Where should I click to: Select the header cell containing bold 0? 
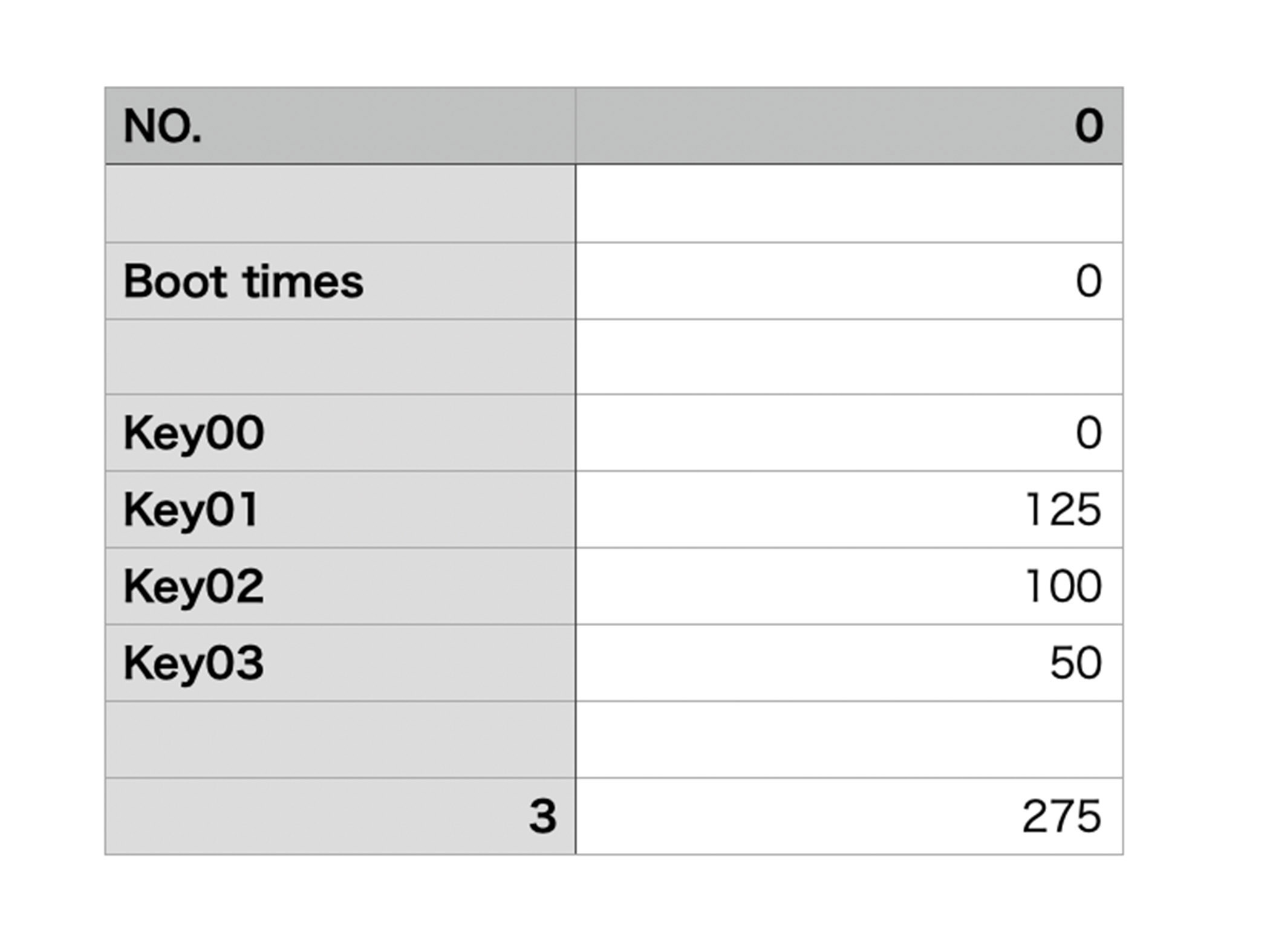pyautogui.click(x=849, y=125)
